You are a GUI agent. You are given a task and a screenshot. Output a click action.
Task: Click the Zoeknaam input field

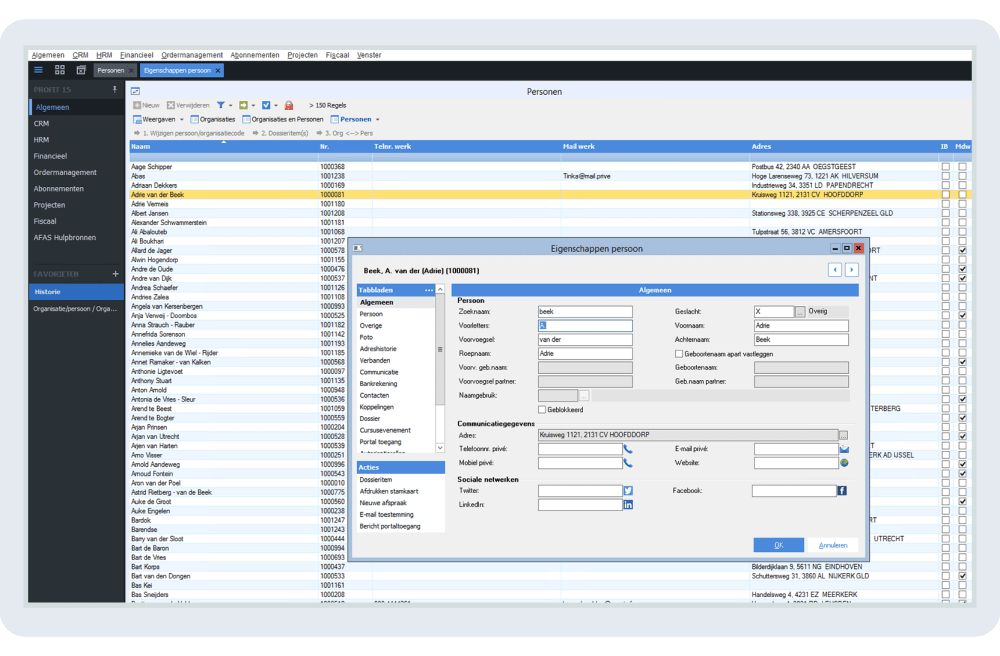point(584,312)
